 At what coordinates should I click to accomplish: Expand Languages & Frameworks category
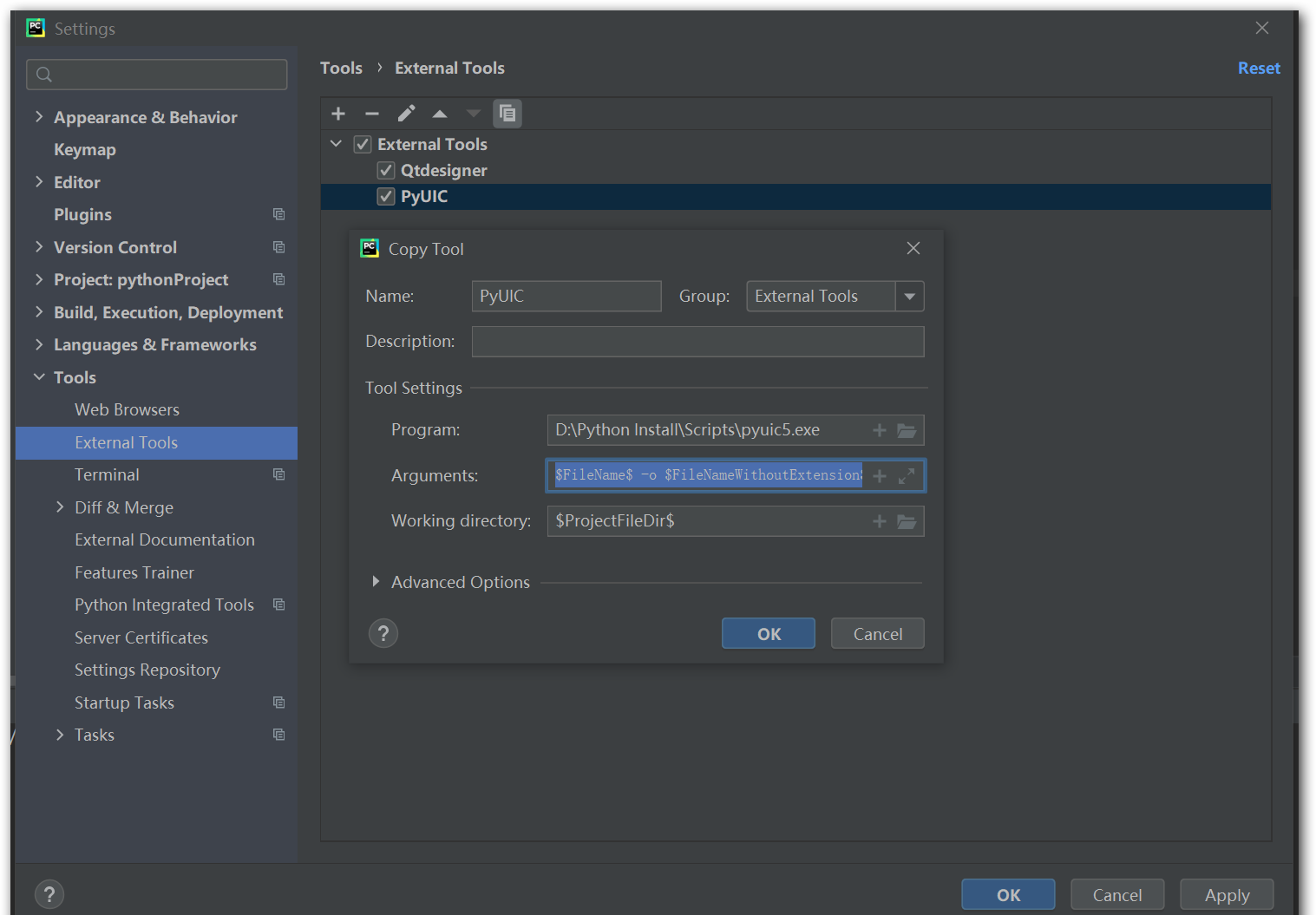tap(39, 344)
